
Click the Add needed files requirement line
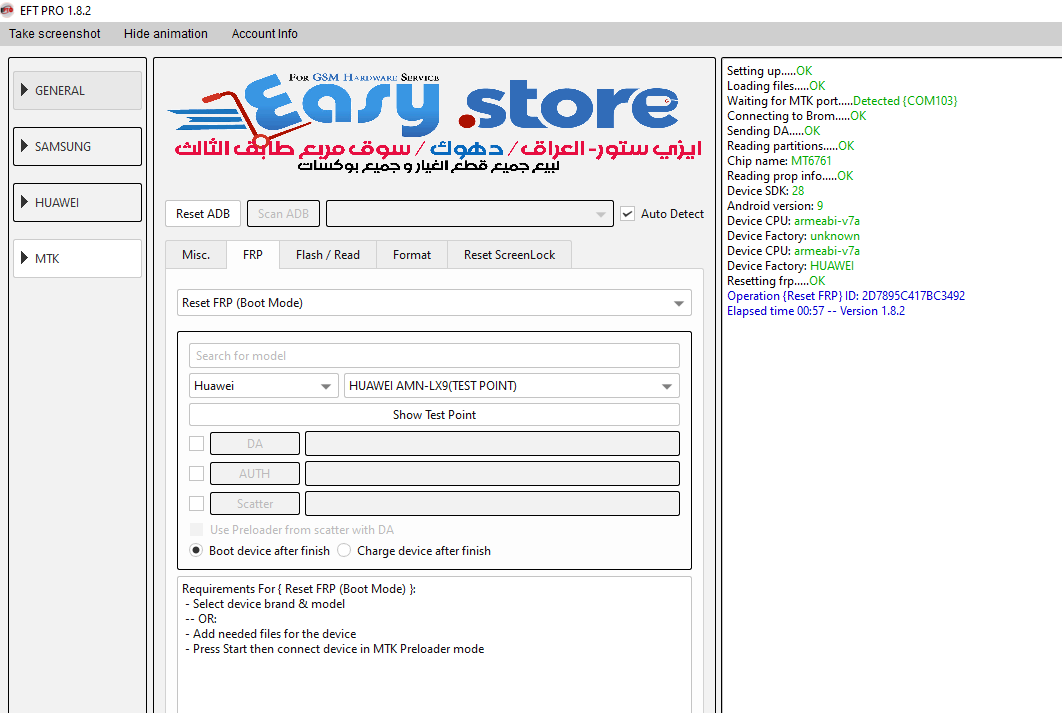click(270, 634)
